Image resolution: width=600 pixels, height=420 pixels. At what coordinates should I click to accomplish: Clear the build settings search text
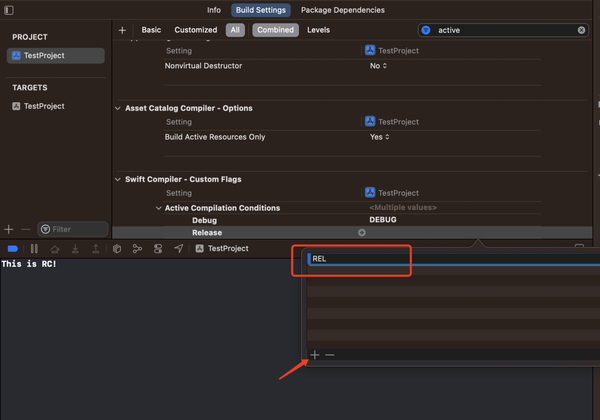[581, 30]
